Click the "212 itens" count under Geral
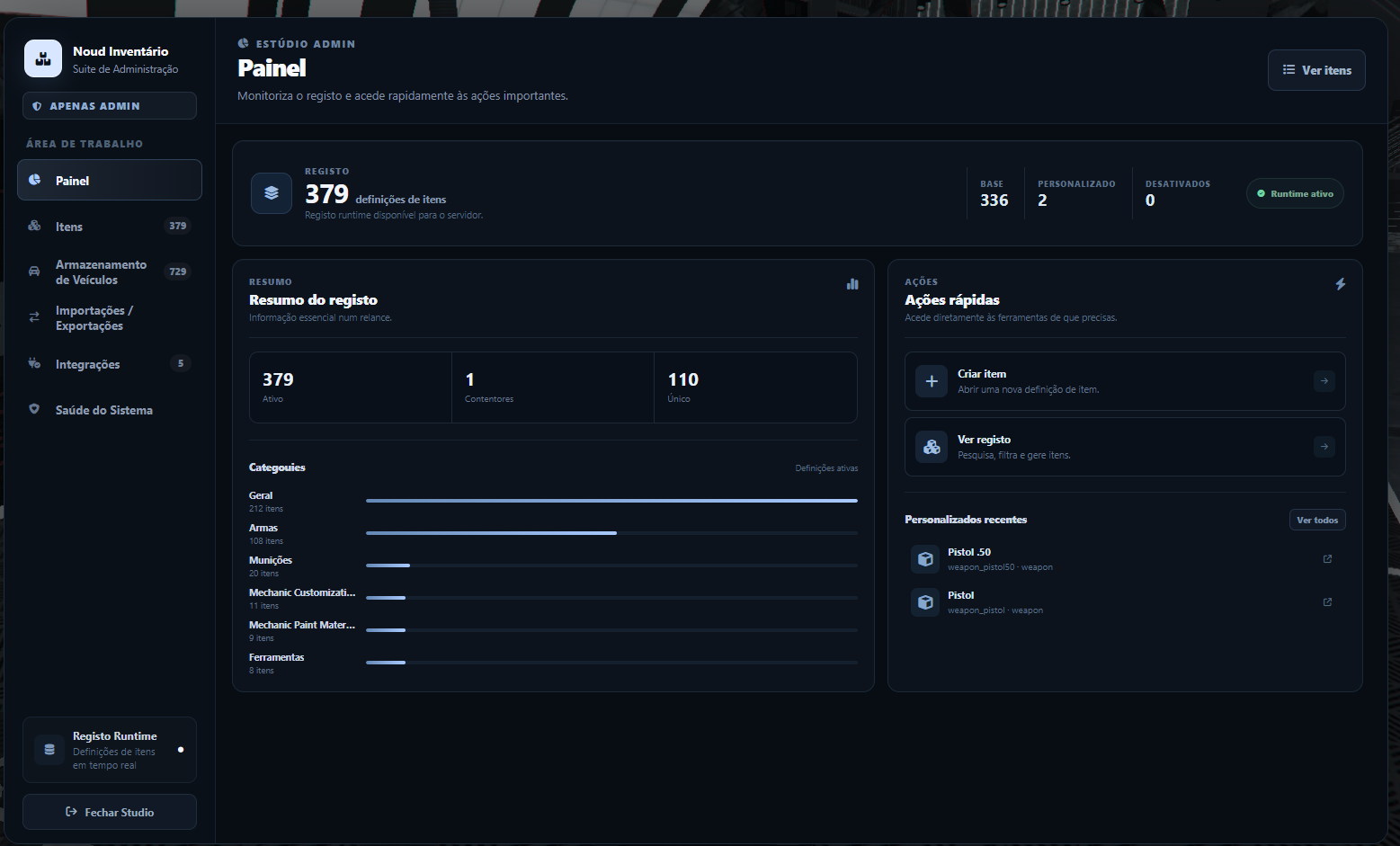 click(266, 509)
